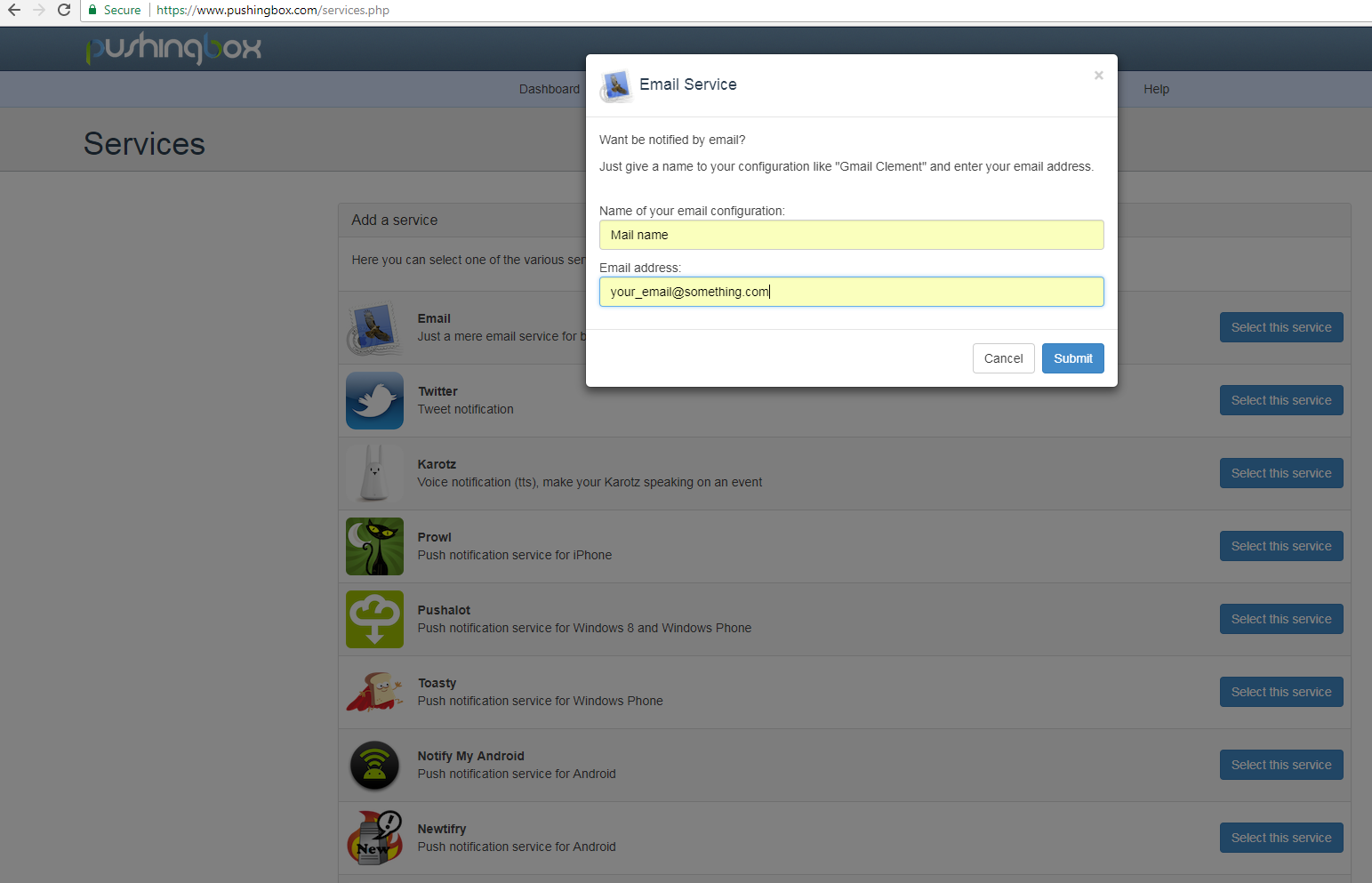Select this service for Email
Image resolution: width=1372 pixels, height=883 pixels.
(x=1281, y=327)
